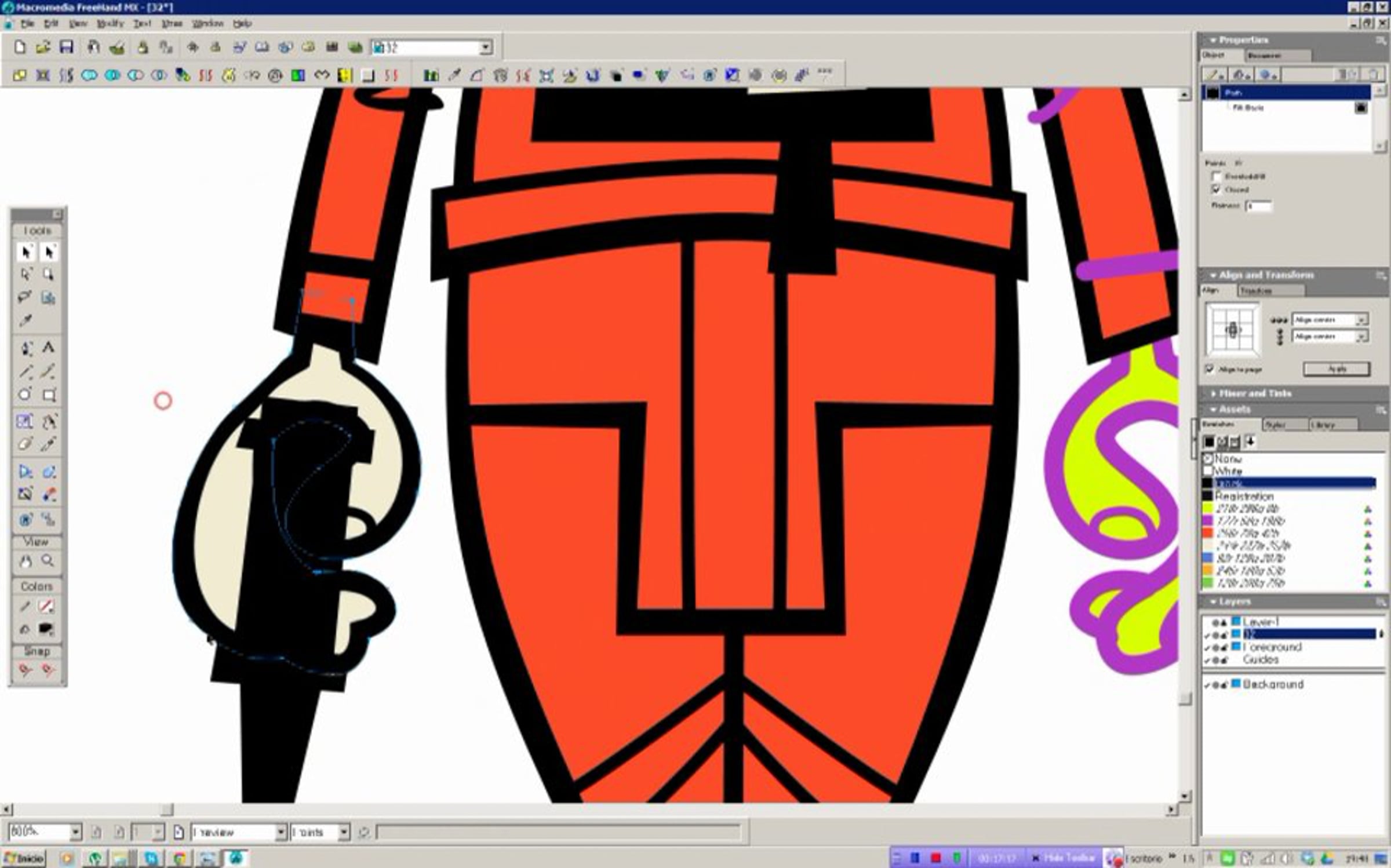Open the horizontal Align center dropdown
This screenshot has width=1391, height=868.
[1361, 320]
